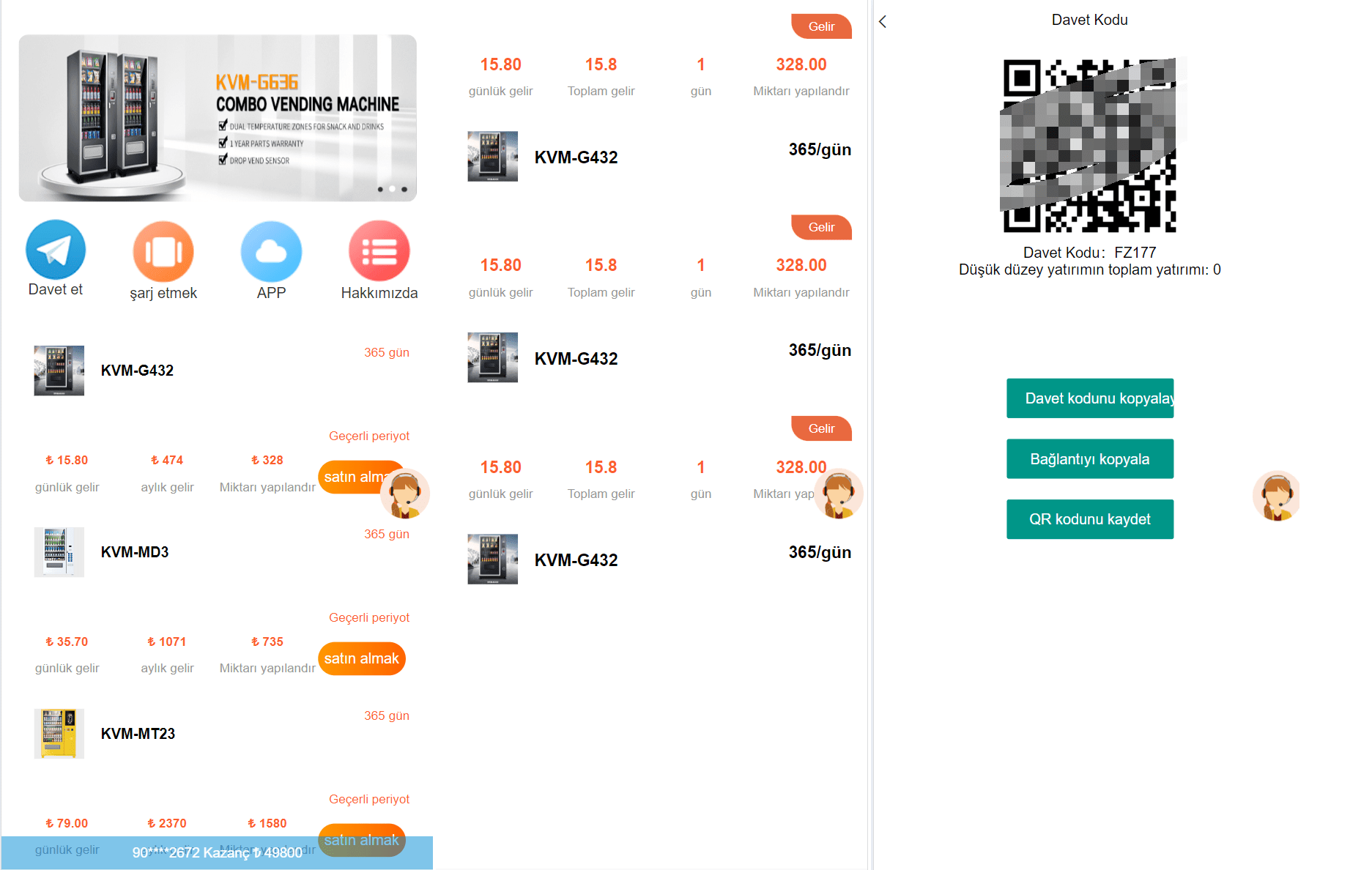Click the ₺ 1071 monthly income value
This screenshot has height=870, width=1372.
click(167, 642)
